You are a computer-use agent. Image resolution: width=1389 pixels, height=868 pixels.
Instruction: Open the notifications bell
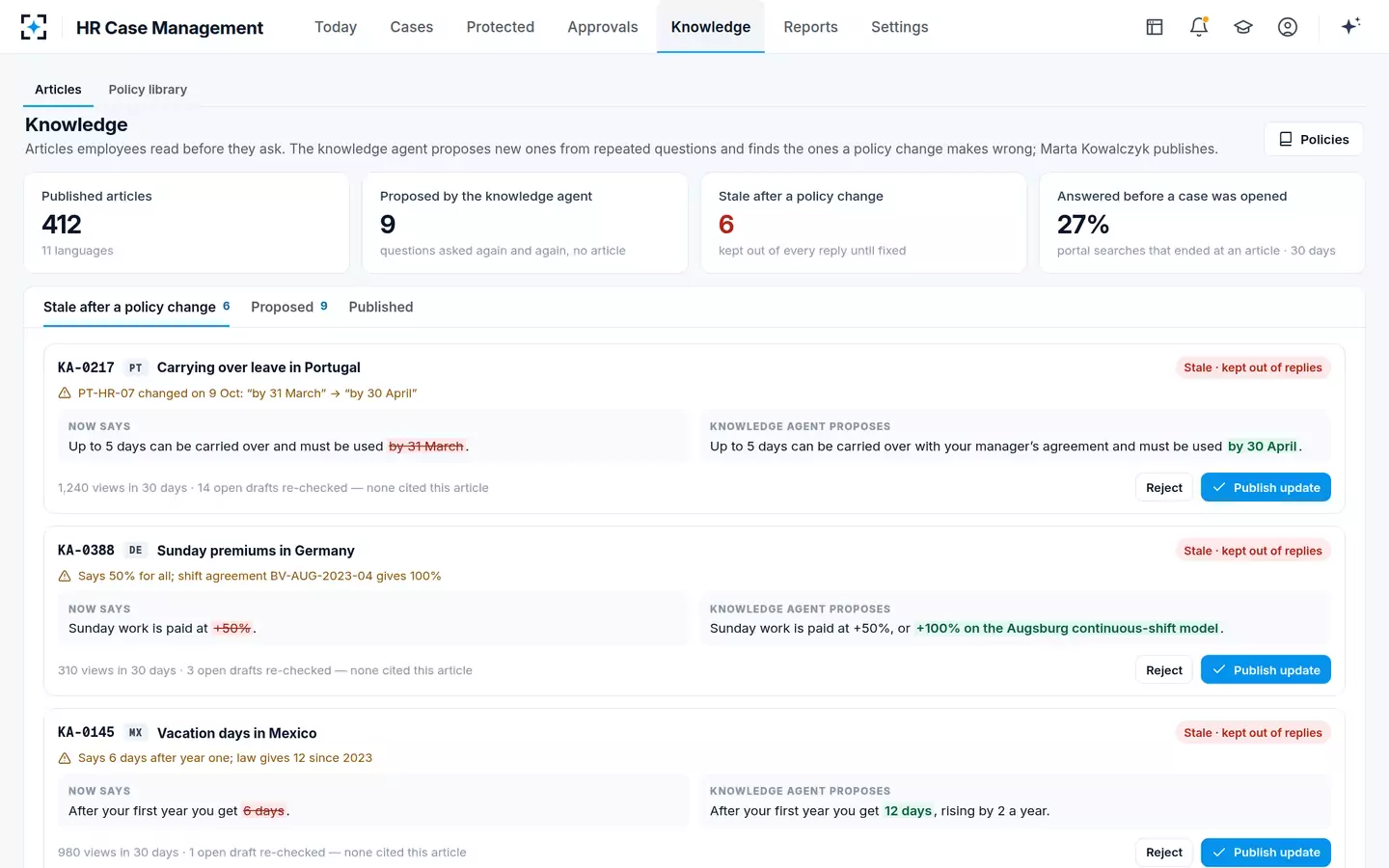coord(1199,27)
